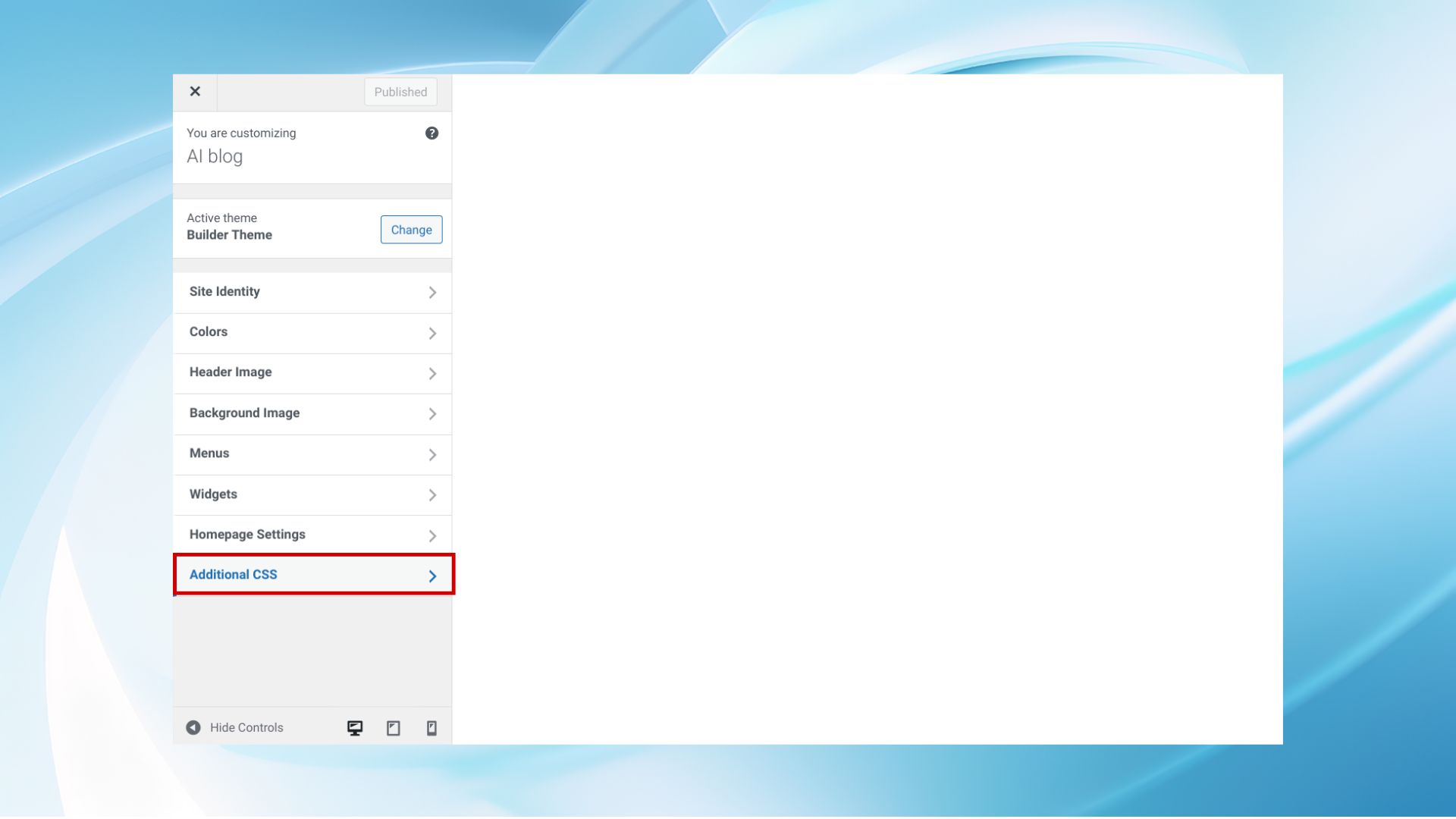Switch to desktop preview mode icon
Viewport: 1456px width, 819px height.
coord(355,728)
